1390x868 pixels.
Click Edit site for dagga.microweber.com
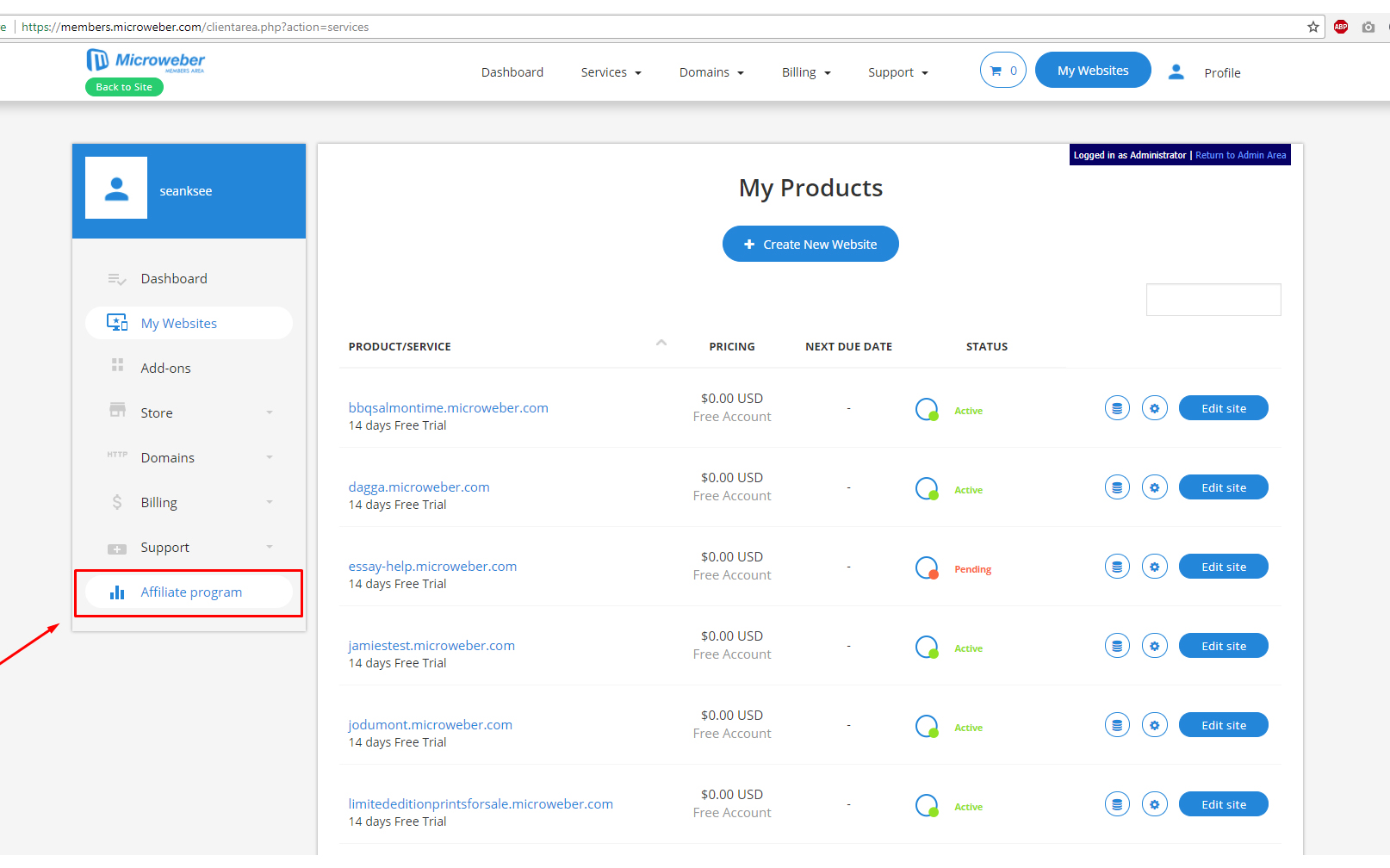click(1223, 487)
